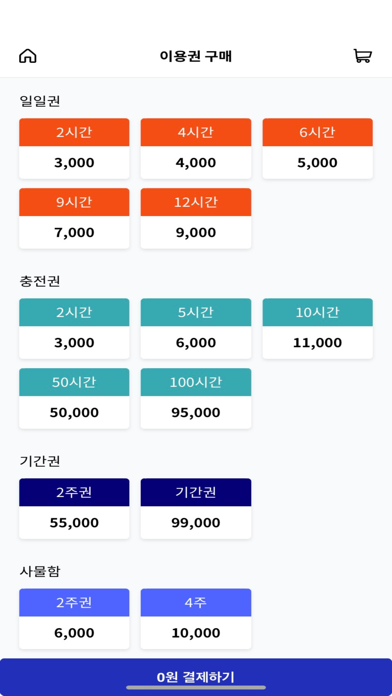Select the 일일권 2시간 3,000 pass
The image size is (392, 696).
(x=74, y=149)
